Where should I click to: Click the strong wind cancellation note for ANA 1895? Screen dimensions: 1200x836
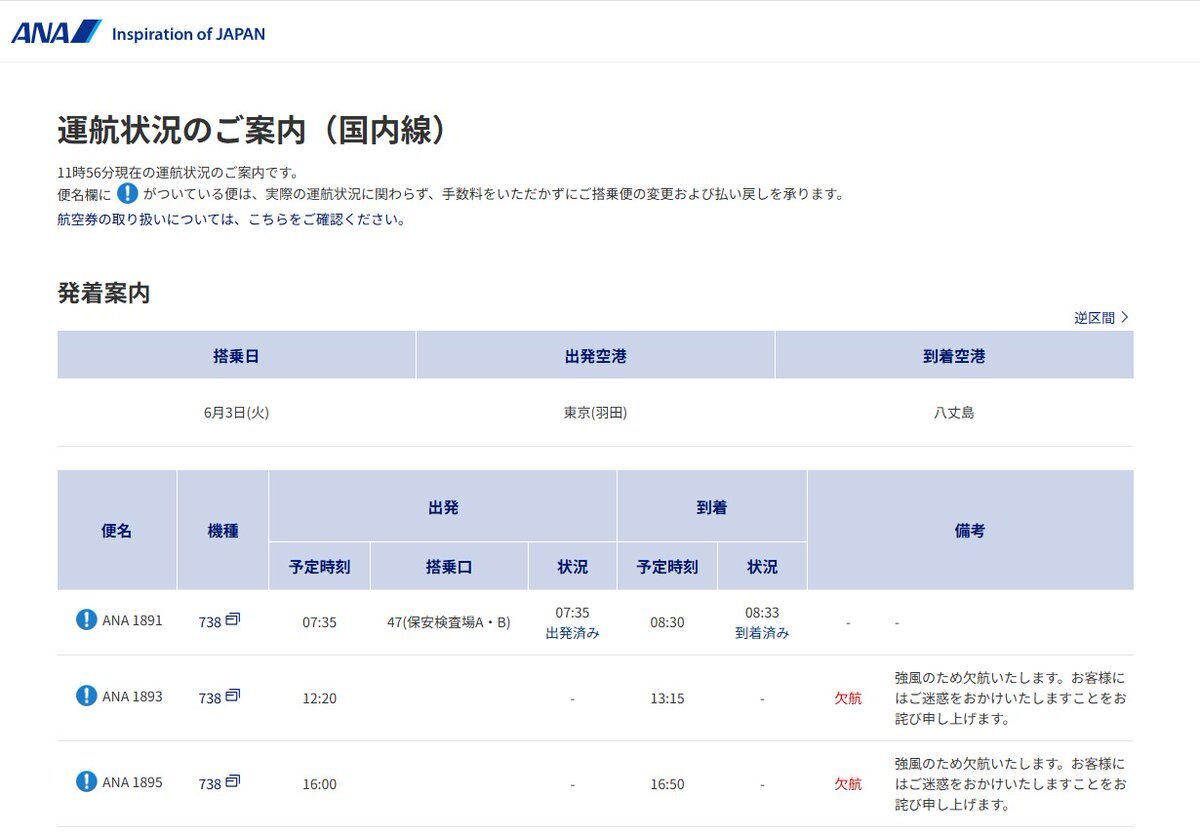pyautogui.click(x=1010, y=784)
